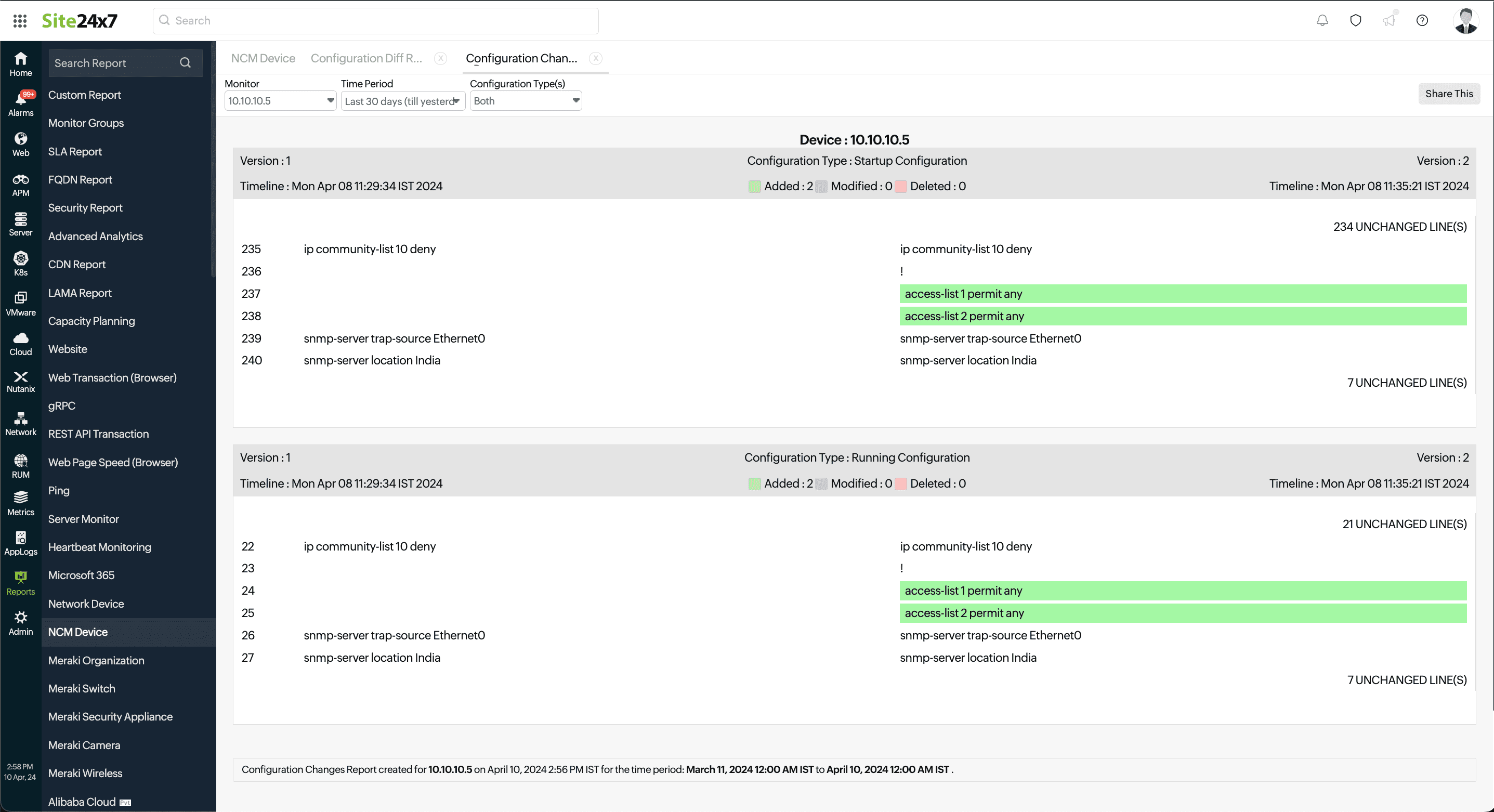This screenshot has height=812, width=1494.
Task: Expand the Time Period selector
Action: (x=402, y=100)
